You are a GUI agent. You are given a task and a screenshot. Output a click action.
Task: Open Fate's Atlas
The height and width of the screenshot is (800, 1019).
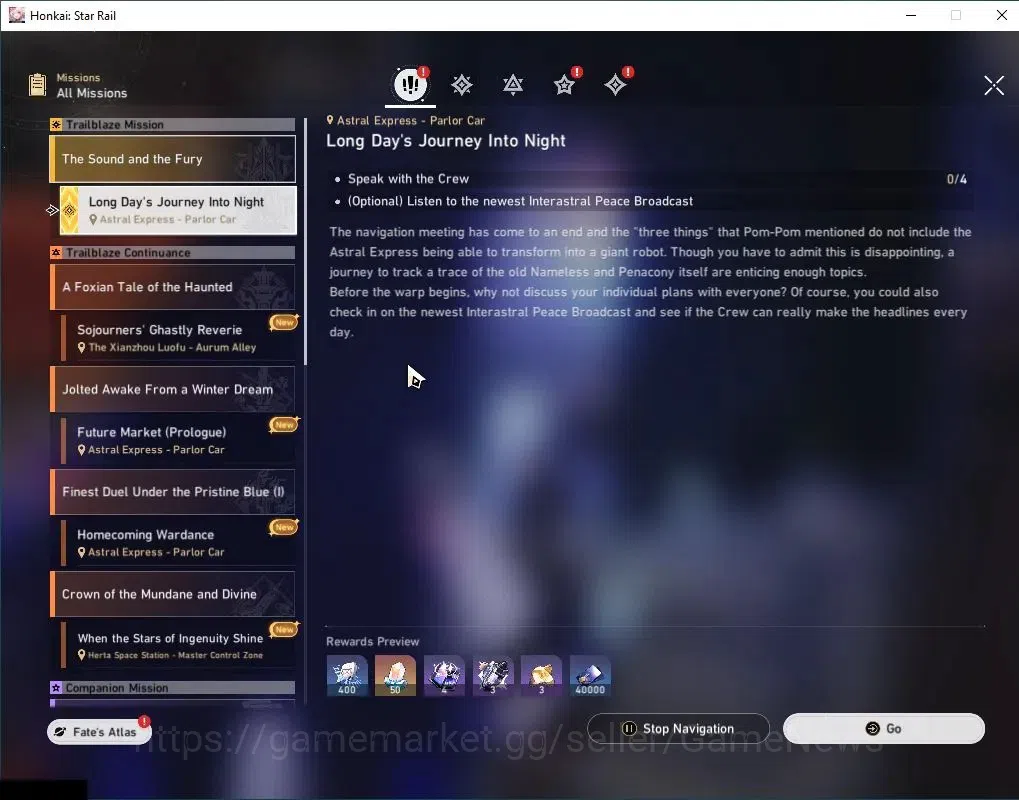point(99,732)
